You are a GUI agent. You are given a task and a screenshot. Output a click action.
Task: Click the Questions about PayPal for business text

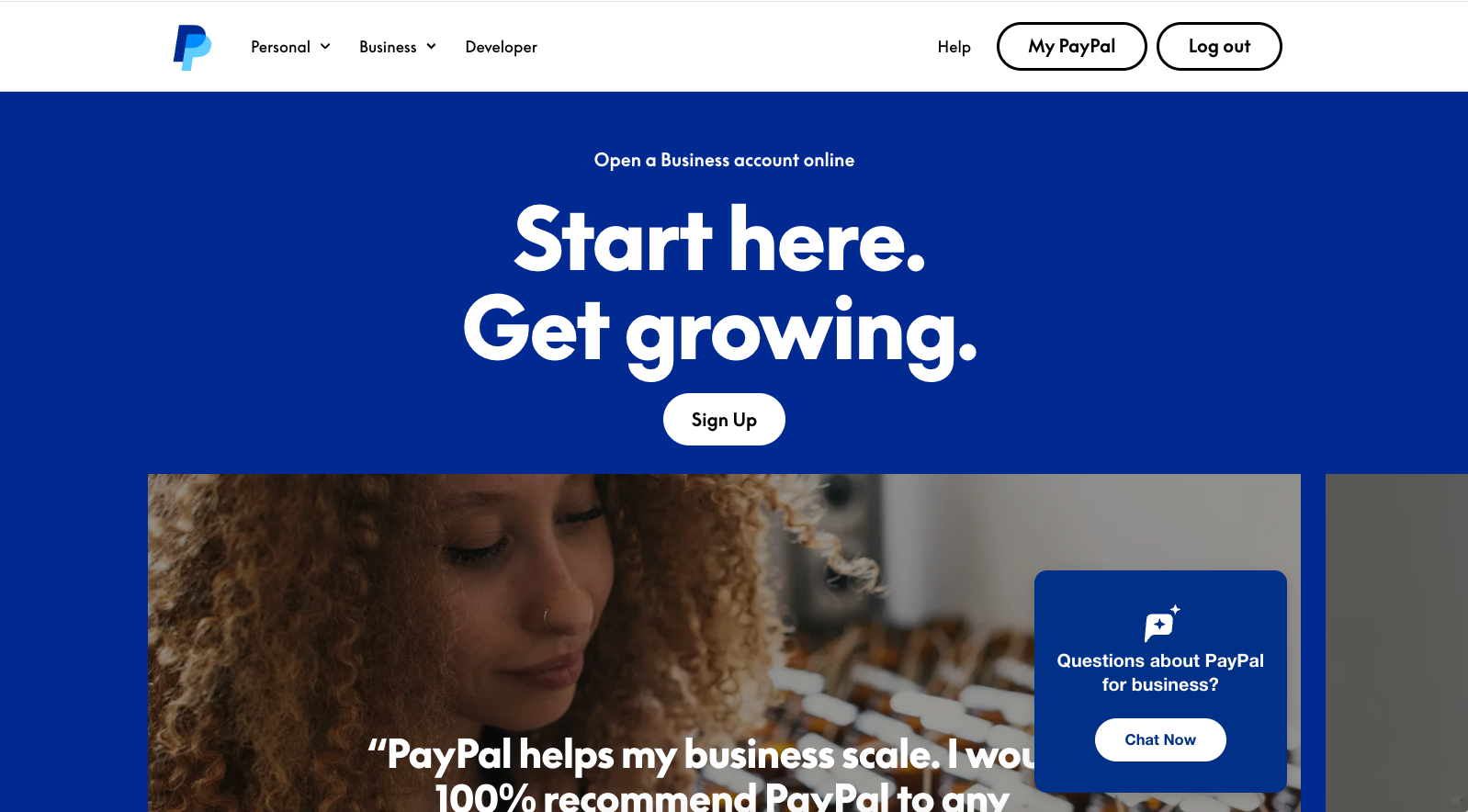(1160, 672)
